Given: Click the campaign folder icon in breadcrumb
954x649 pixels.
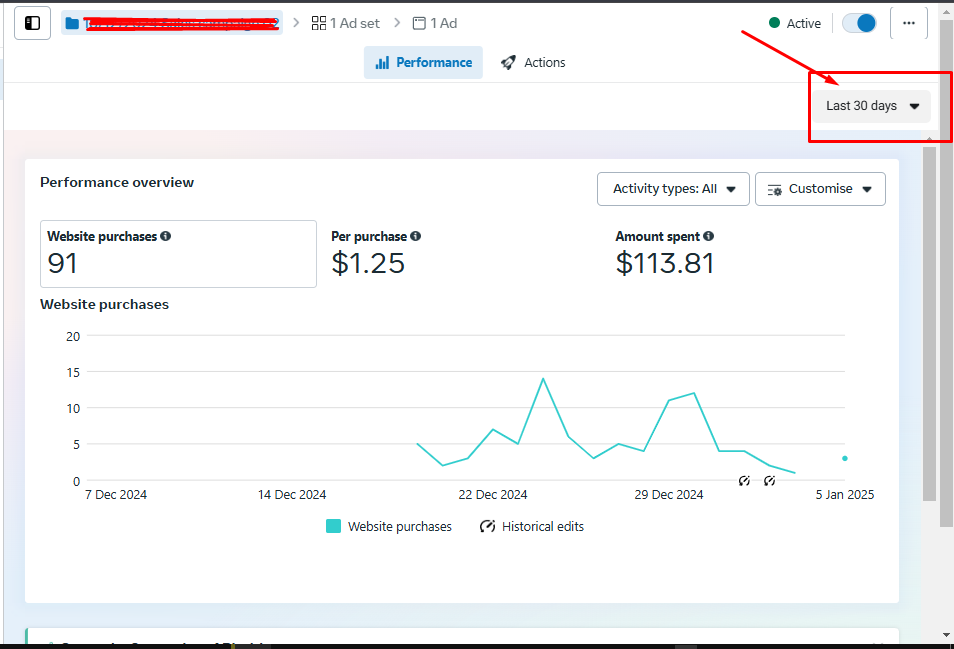Looking at the screenshot, I should click(x=72, y=23).
